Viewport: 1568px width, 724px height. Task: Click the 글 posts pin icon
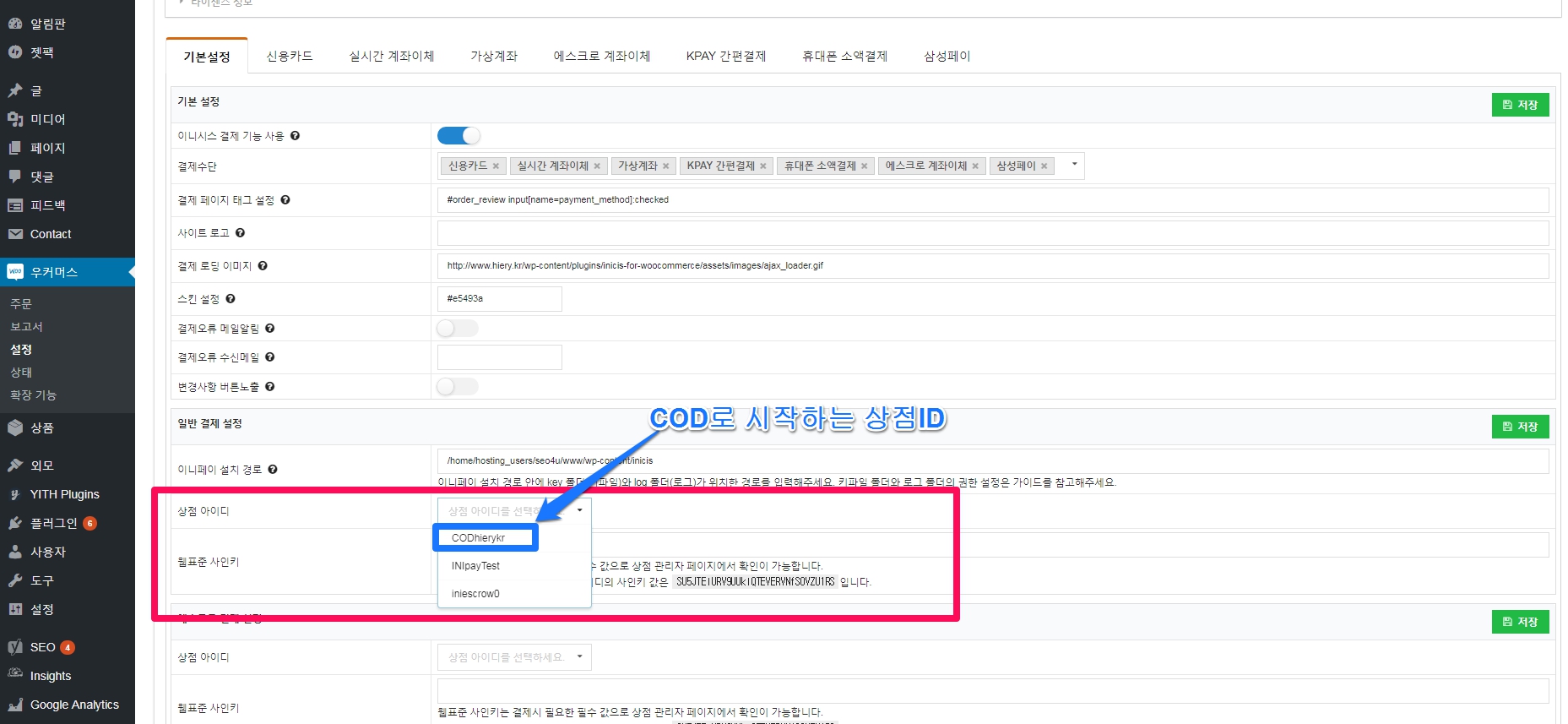(x=15, y=90)
